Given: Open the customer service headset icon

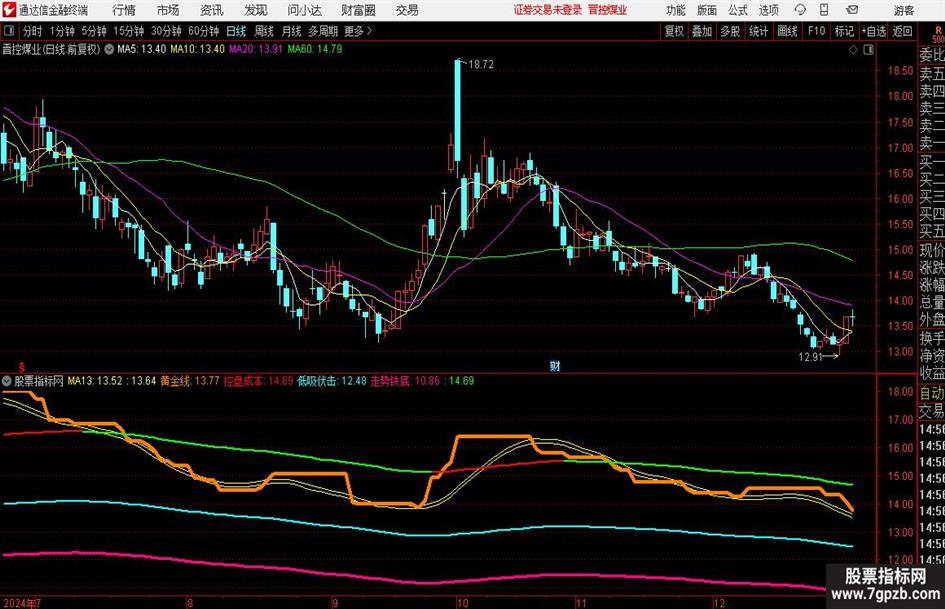Looking at the screenshot, I should [x=800, y=10].
